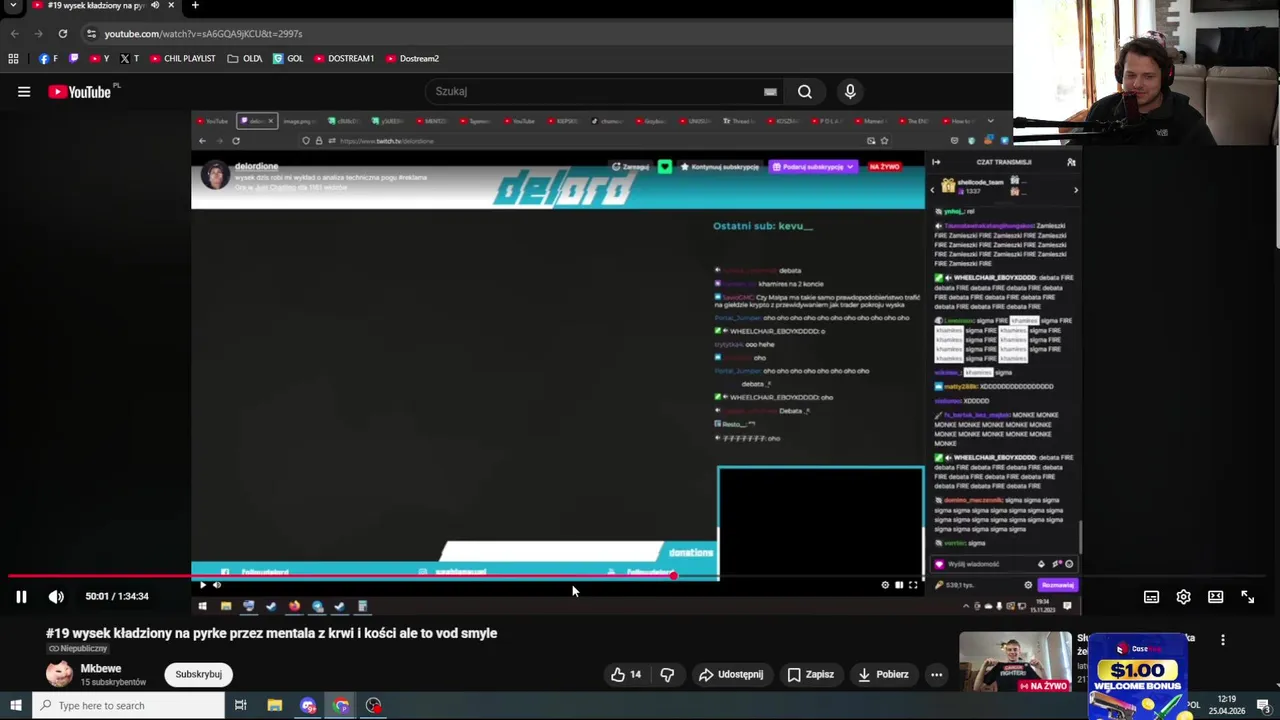Image resolution: width=1280 pixels, height=720 pixels.
Task: Pause the YouTube video
Action: 20,597
